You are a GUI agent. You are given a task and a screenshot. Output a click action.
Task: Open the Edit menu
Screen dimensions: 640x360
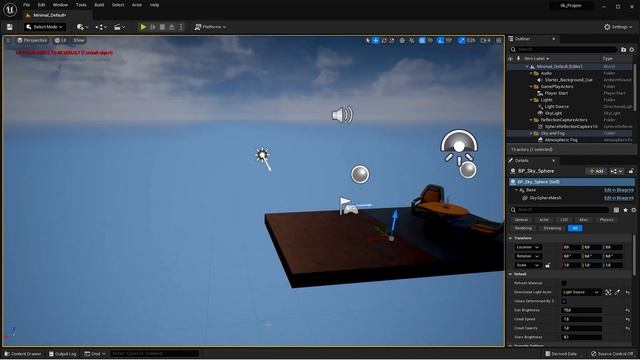pos(41,5)
